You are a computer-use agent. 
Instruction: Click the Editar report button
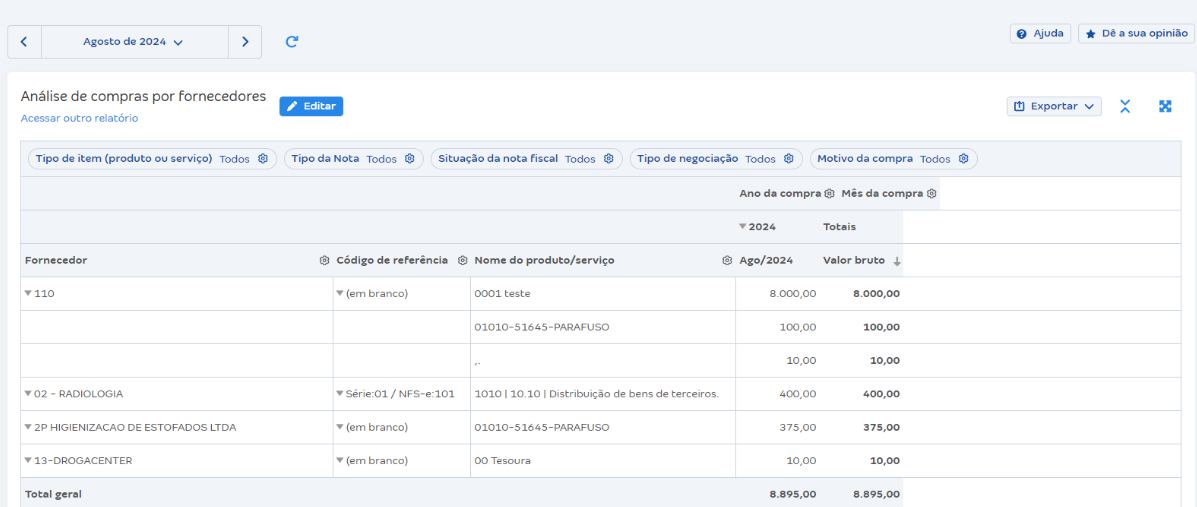pos(311,106)
